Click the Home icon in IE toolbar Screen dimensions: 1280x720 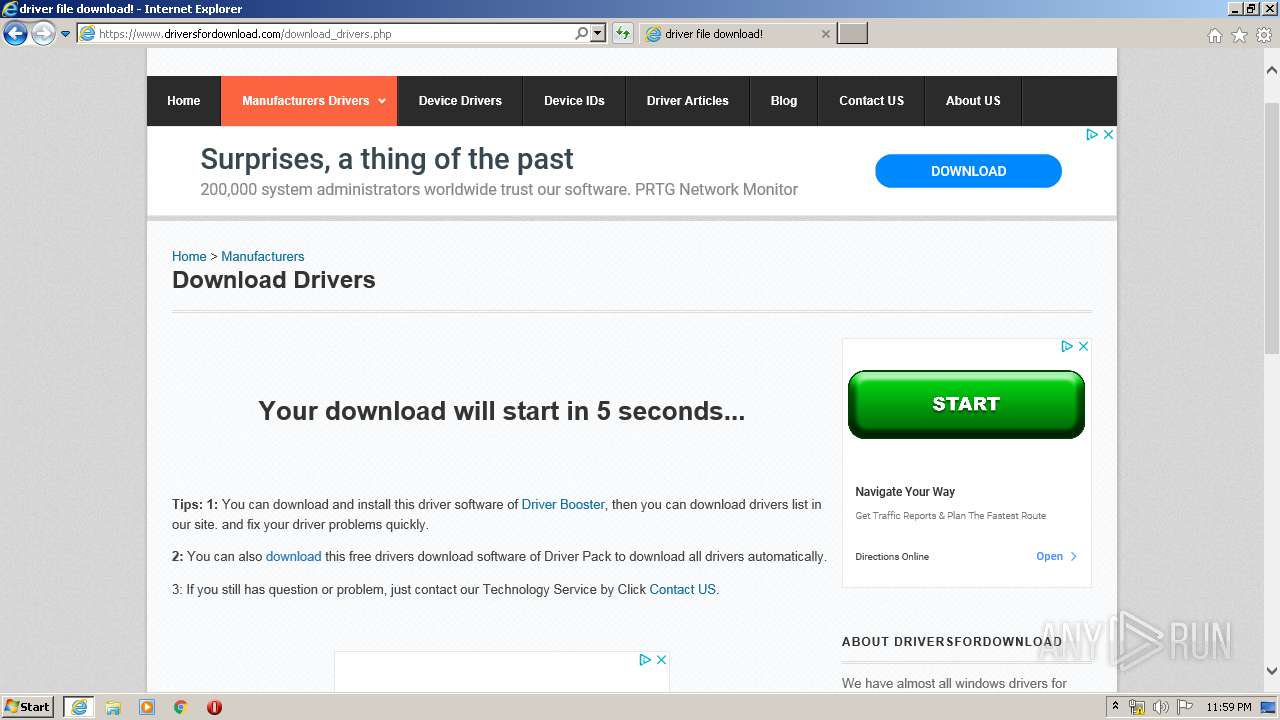1215,35
